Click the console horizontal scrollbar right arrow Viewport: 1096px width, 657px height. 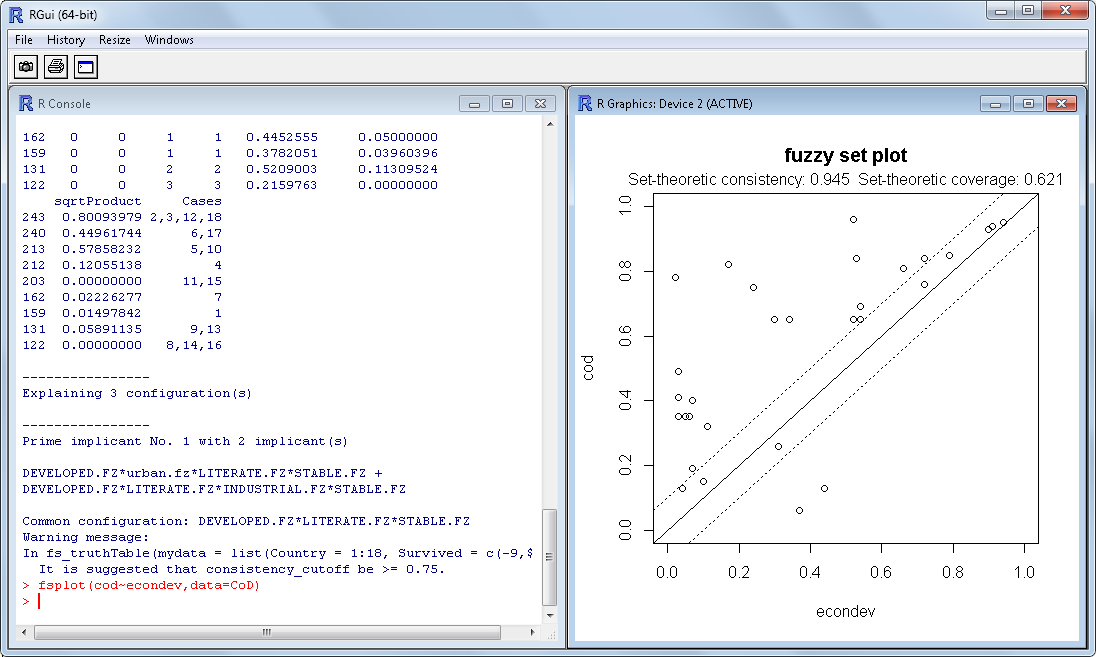click(533, 632)
